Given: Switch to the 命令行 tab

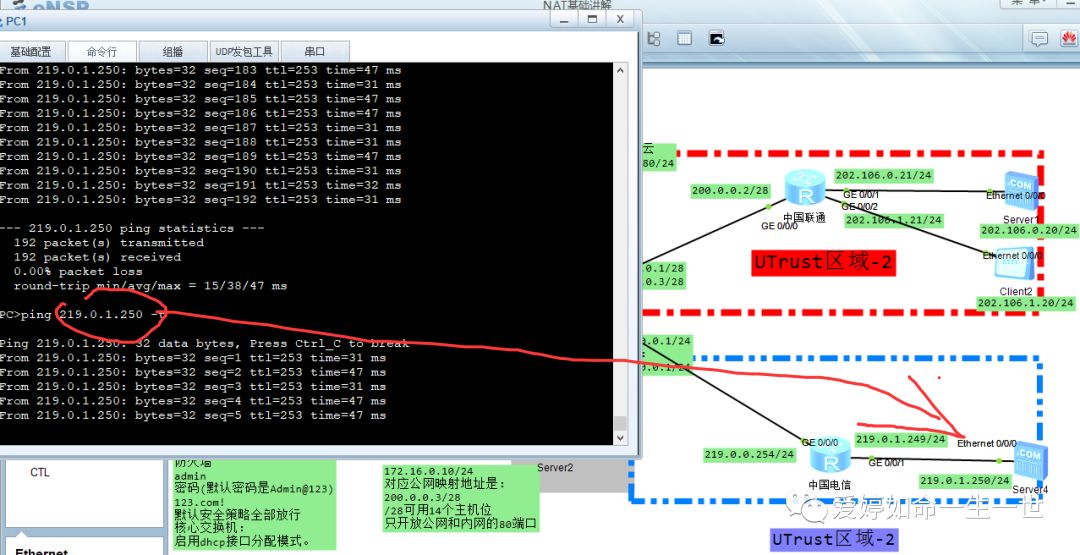Looking at the screenshot, I should [x=101, y=52].
